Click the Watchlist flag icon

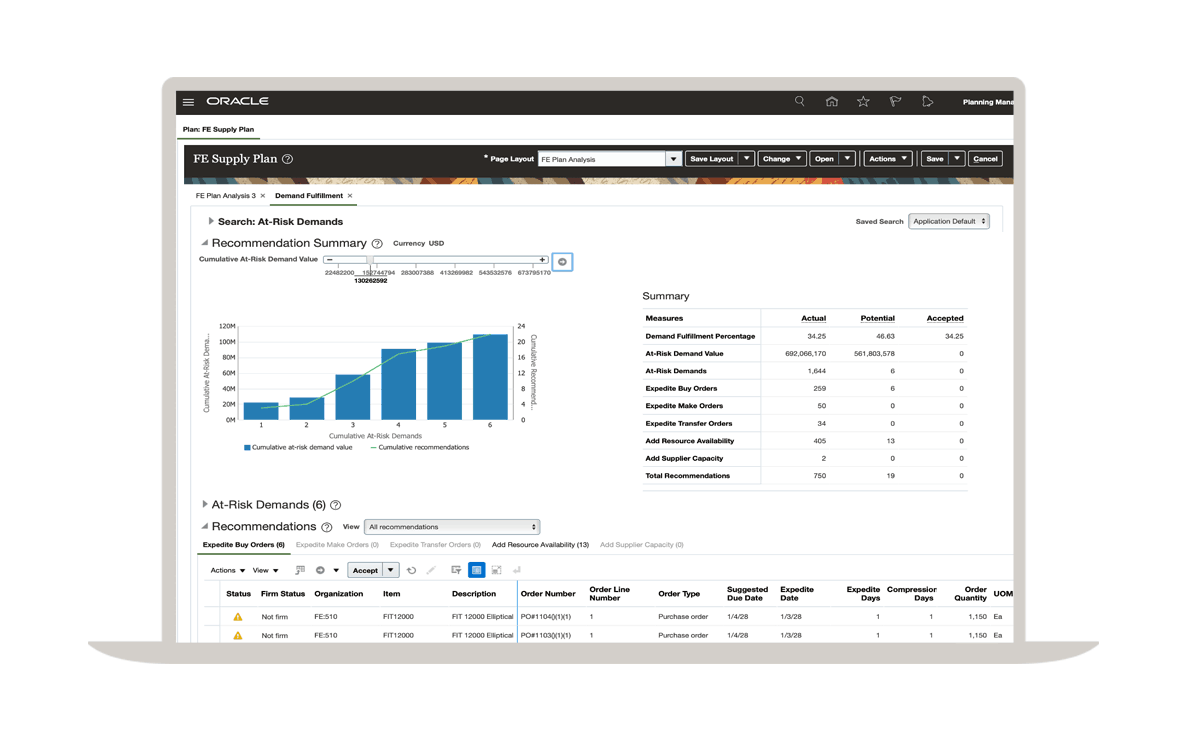895,102
